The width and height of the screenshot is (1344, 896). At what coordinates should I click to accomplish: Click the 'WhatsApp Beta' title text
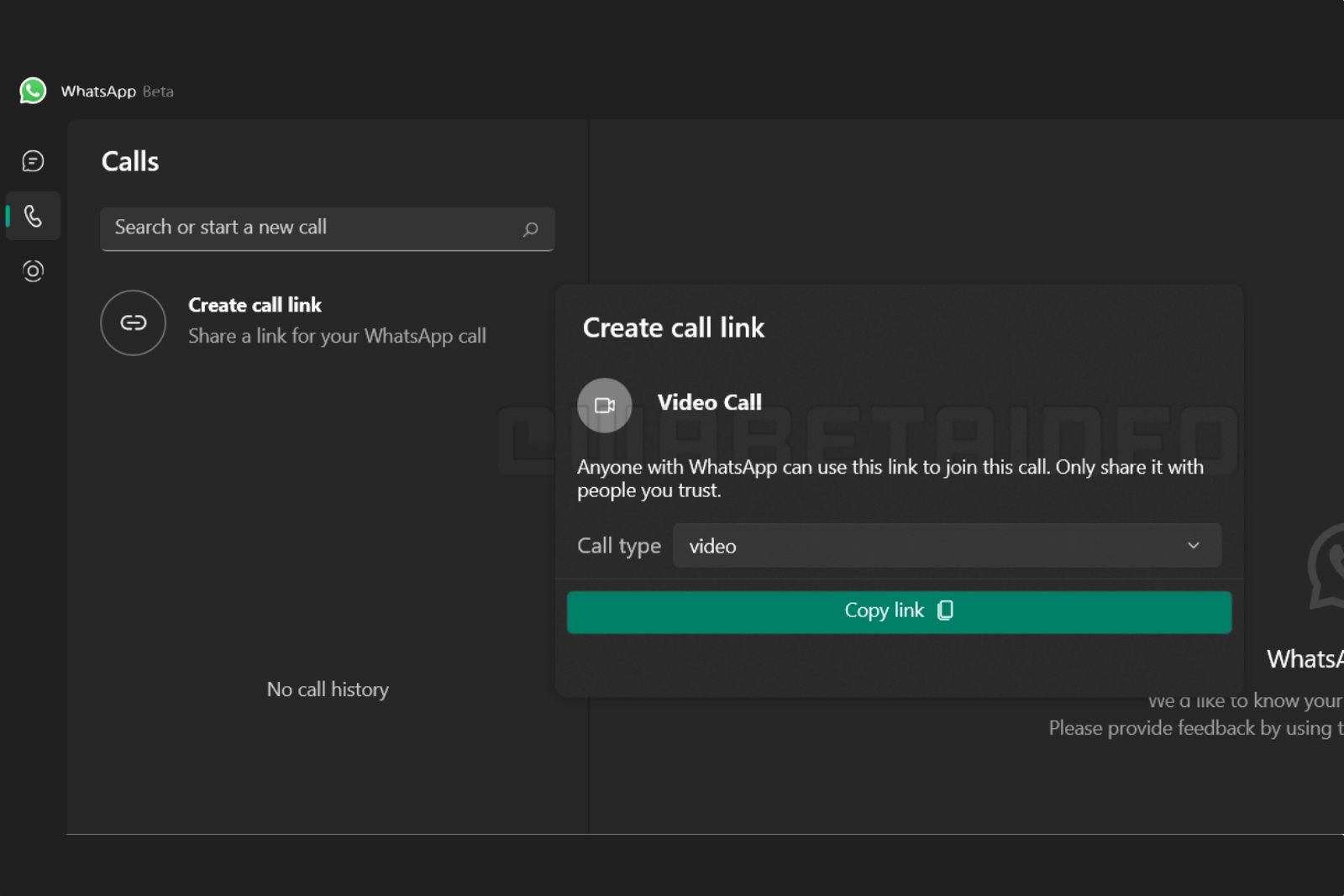117,92
